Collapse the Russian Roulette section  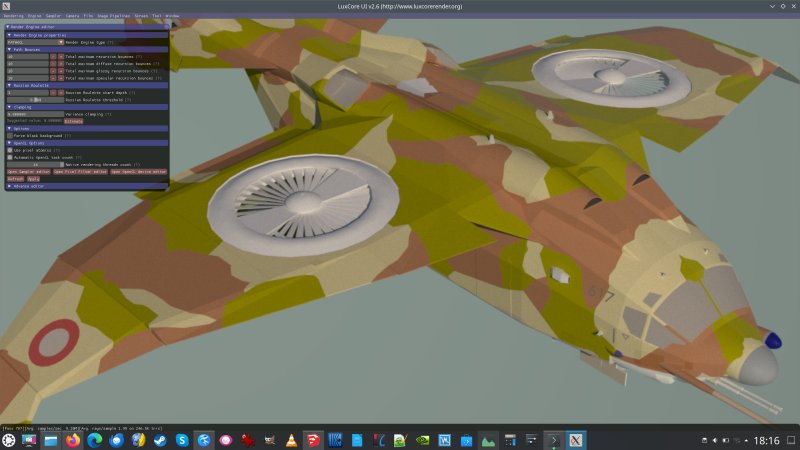[x=10, y=85]
